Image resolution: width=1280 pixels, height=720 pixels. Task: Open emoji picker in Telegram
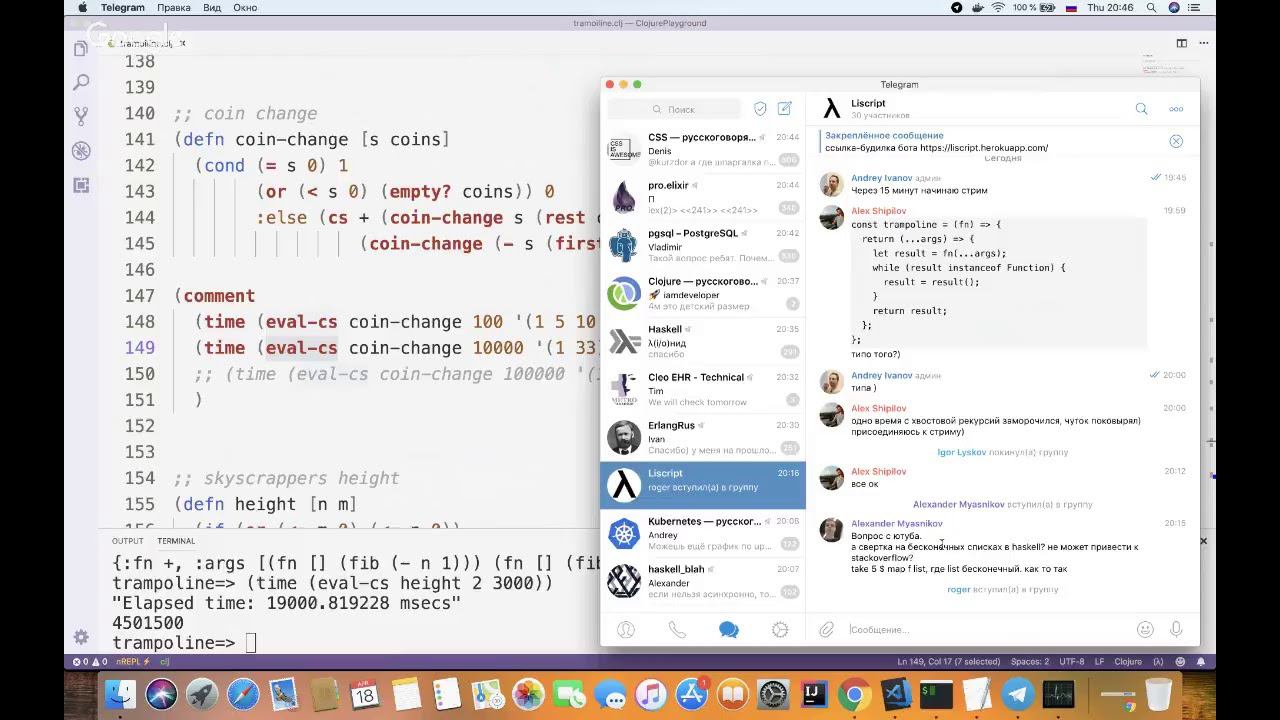1145,629
